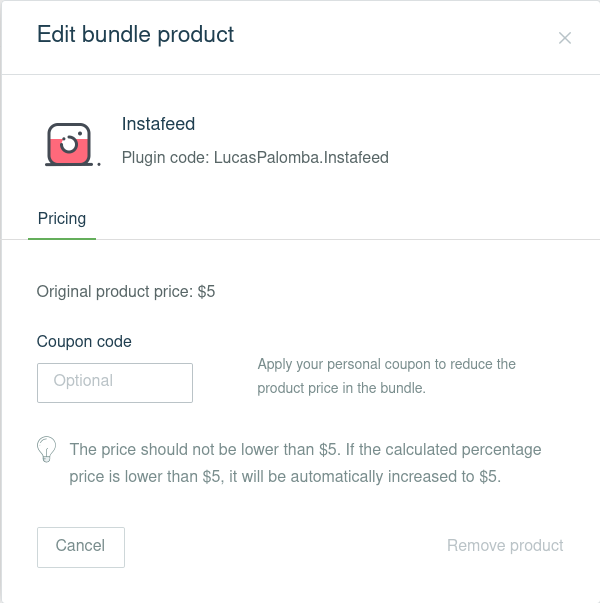Close the Edit bundle product dialog
This screenshot has width=600, height=603.
click(x=565, y=38)
